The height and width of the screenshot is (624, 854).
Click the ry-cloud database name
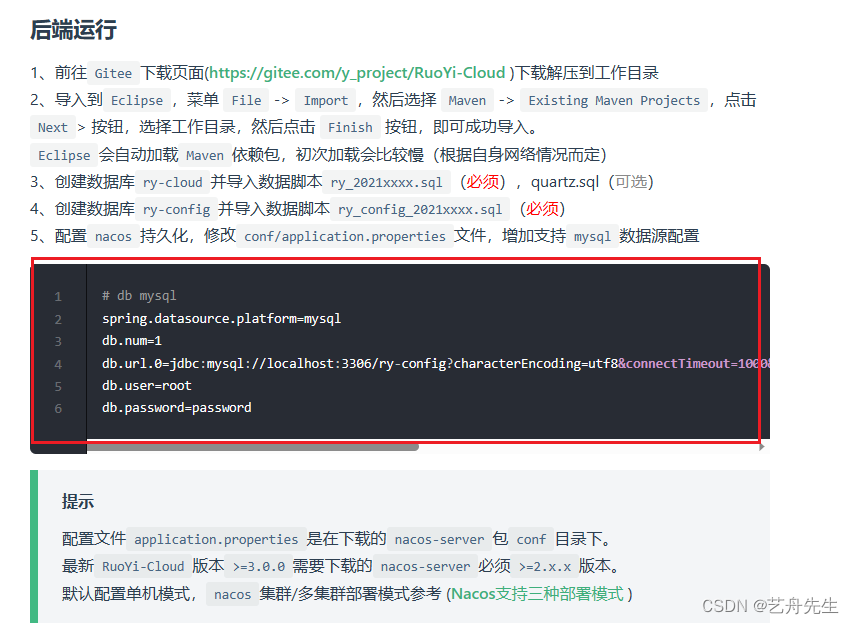click(172, 182)
